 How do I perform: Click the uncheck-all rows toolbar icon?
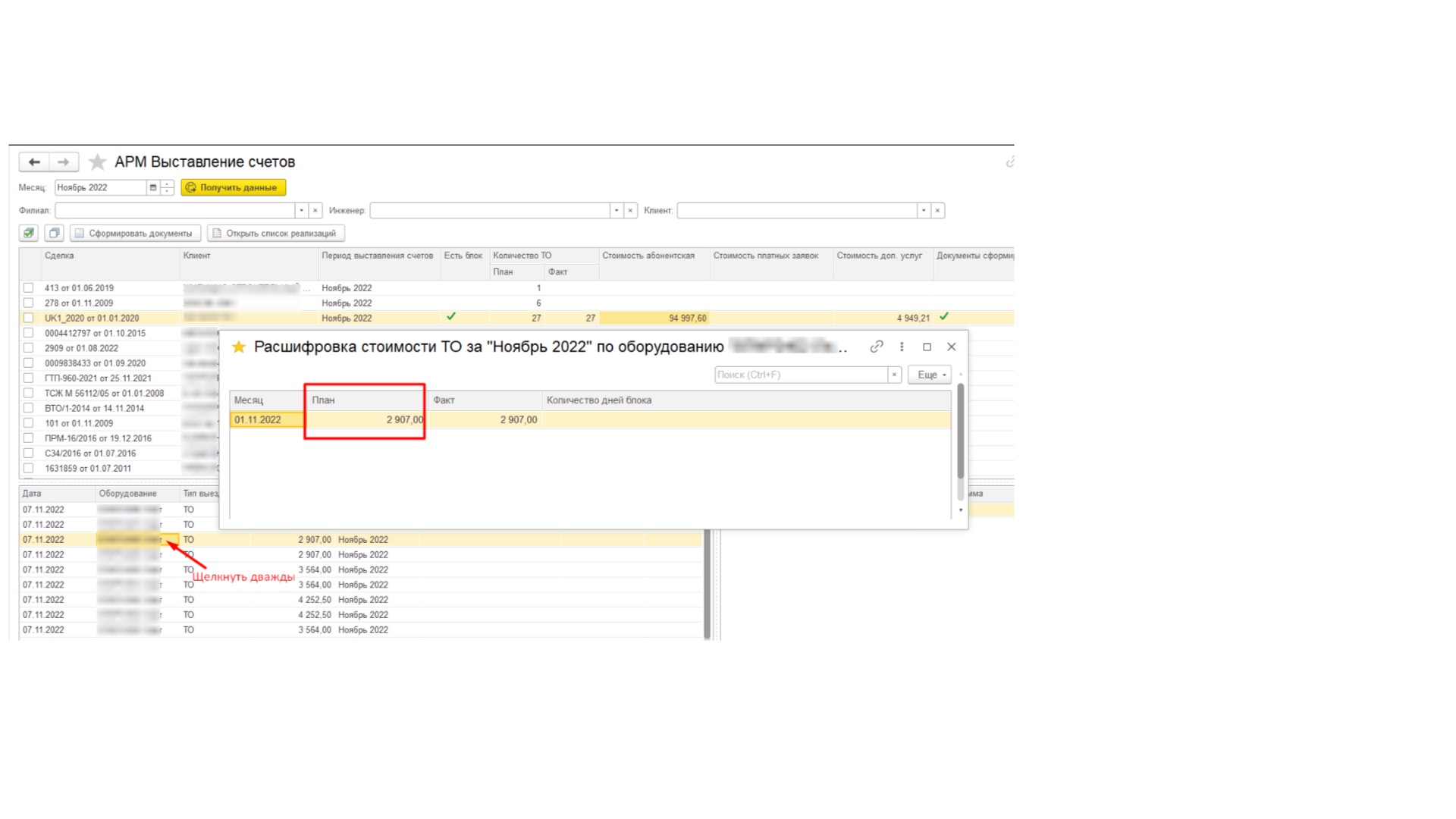point(54,234)
